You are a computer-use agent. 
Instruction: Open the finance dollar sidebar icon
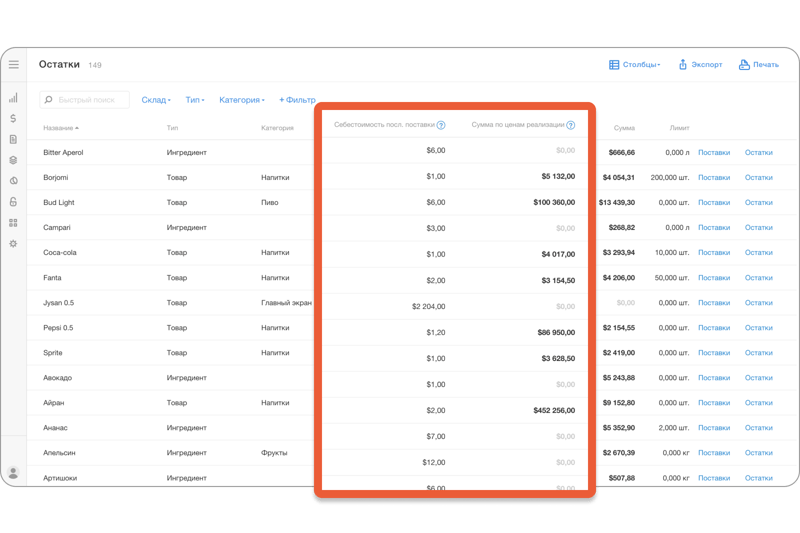click(x=13, y=118)
